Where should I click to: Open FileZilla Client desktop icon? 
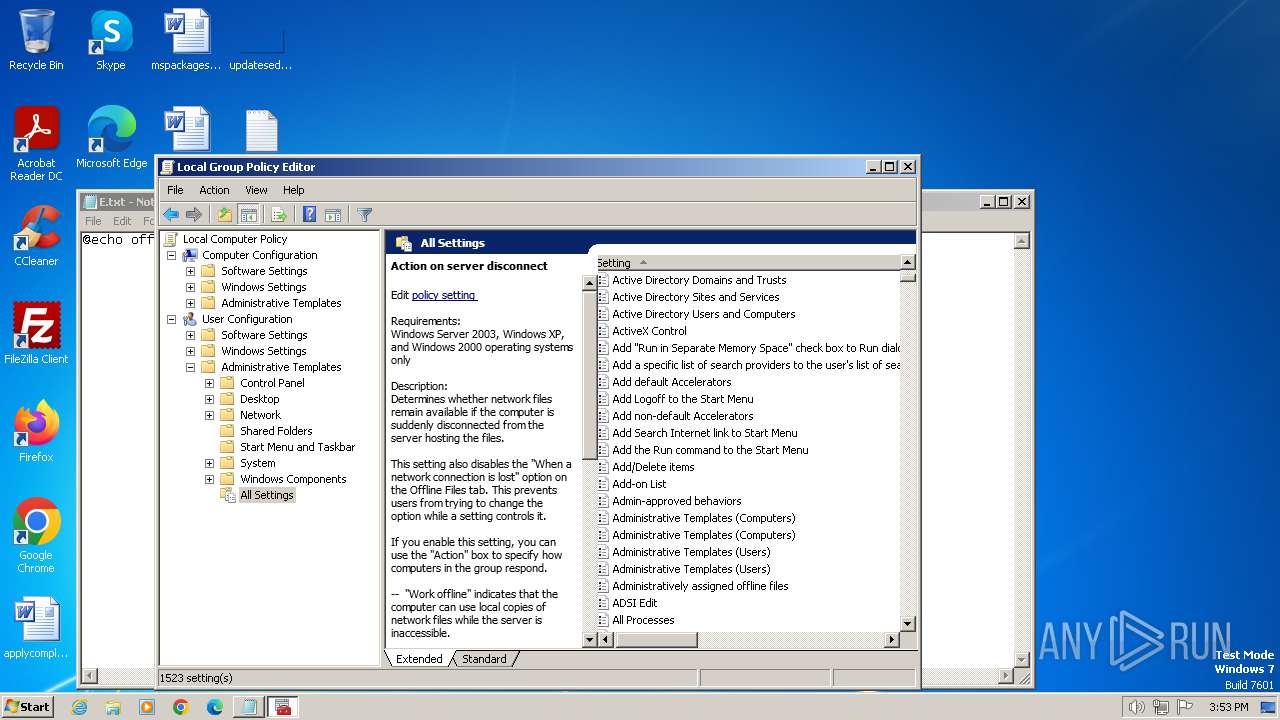36,334
